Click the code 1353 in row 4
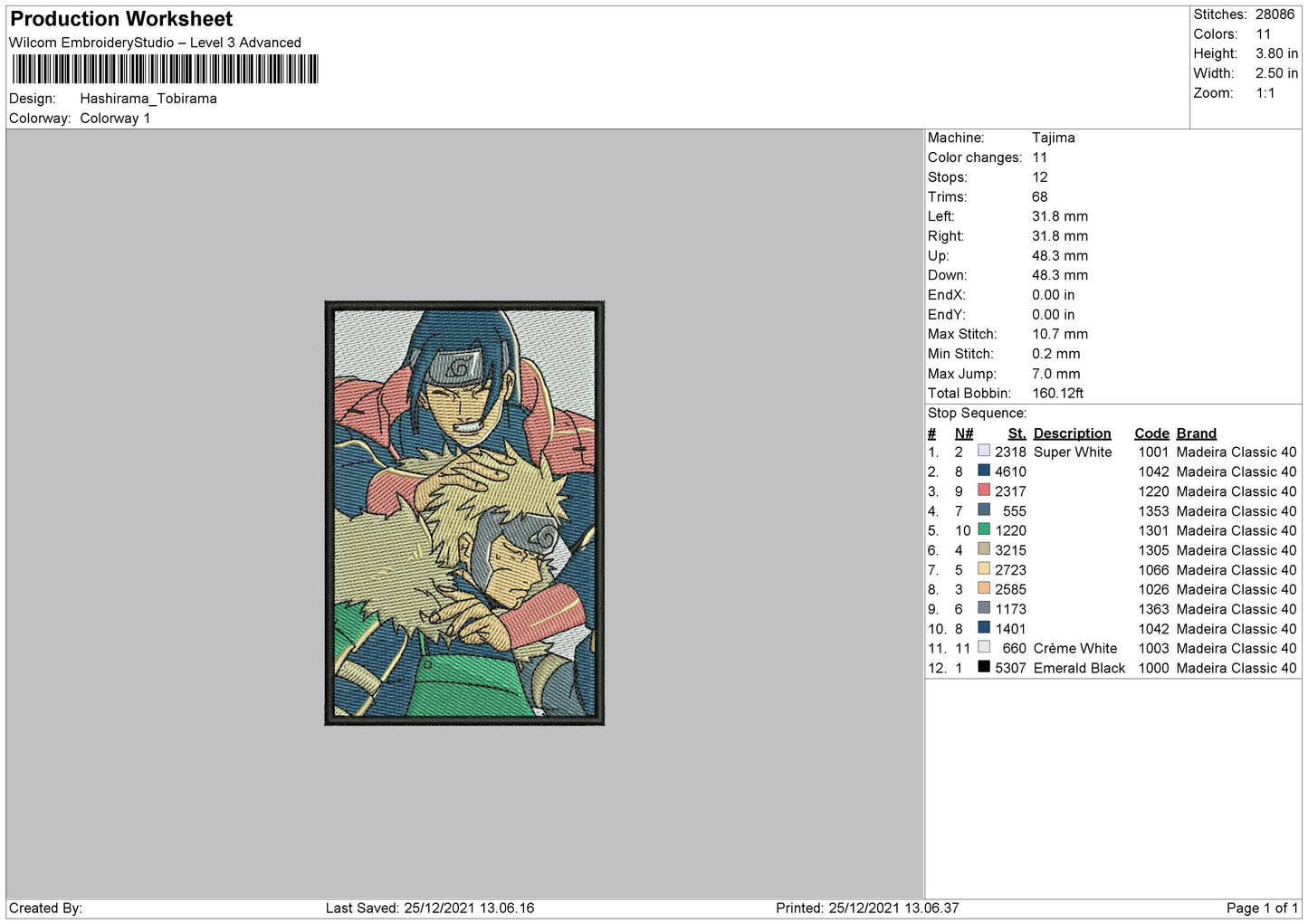The image size is (1308, 924). pos(1154,511)
